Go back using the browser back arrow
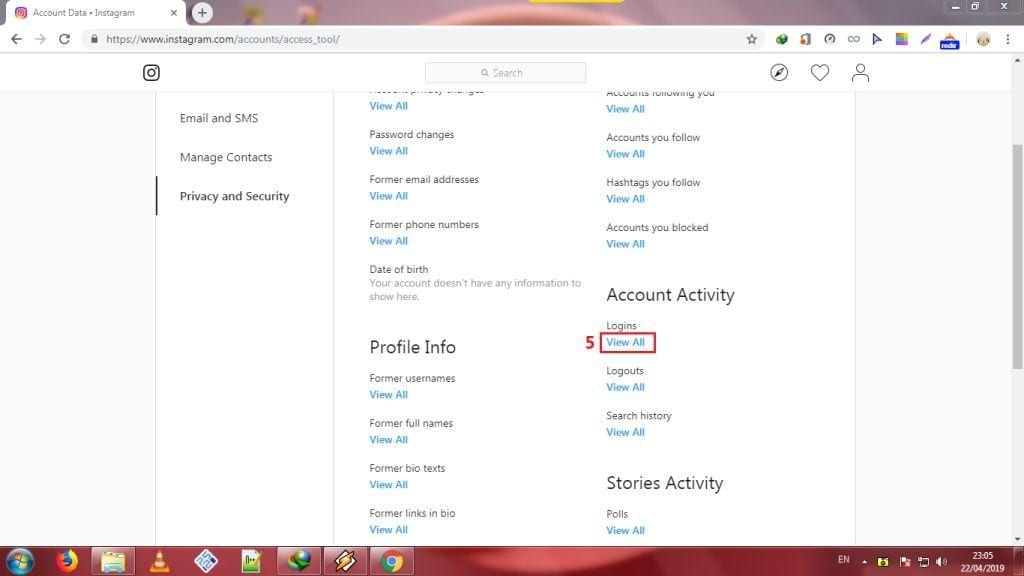 pyautogui.click(x=16, y=39)
